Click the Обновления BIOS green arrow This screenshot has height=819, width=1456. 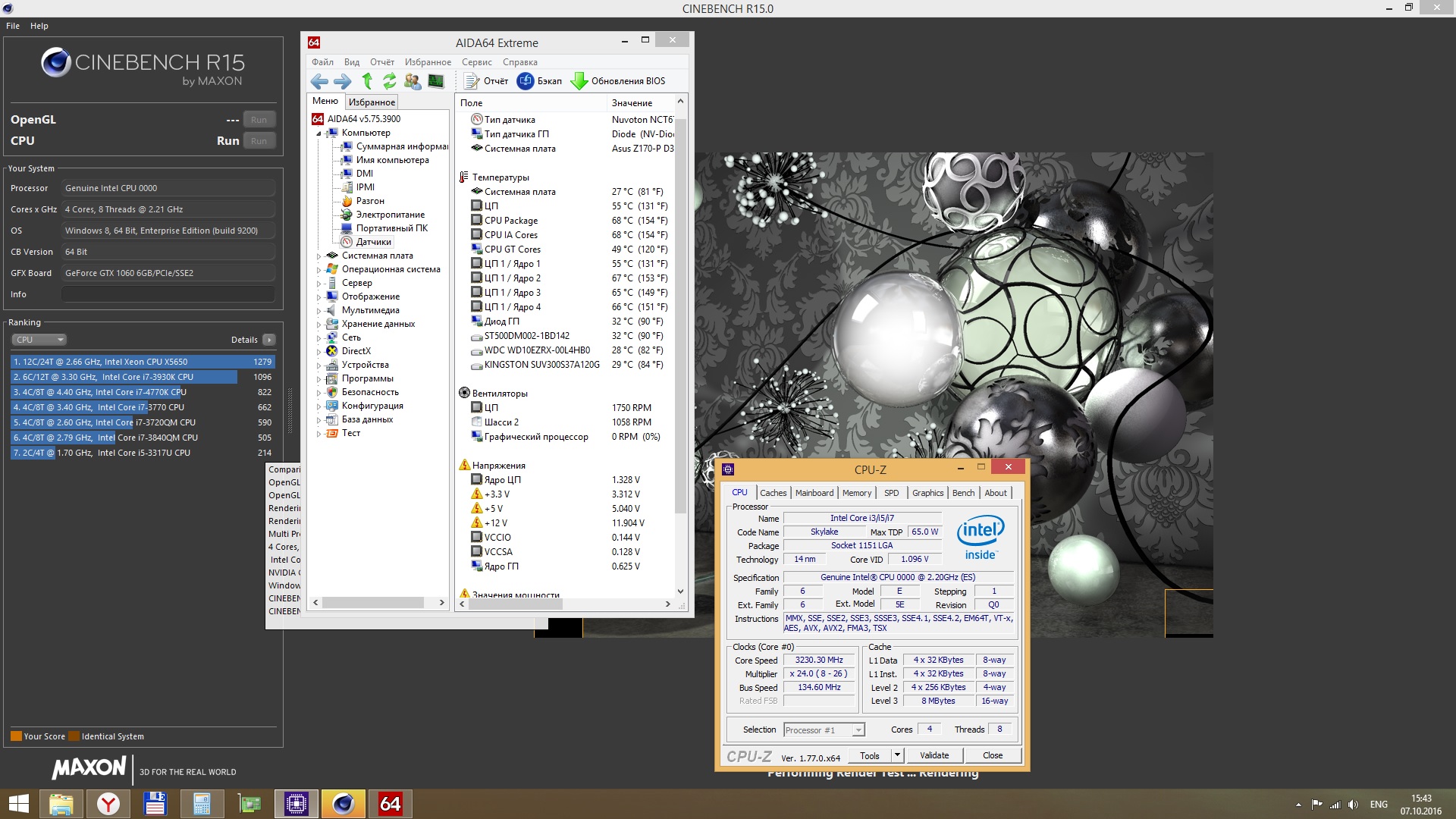tap(579, 81)
